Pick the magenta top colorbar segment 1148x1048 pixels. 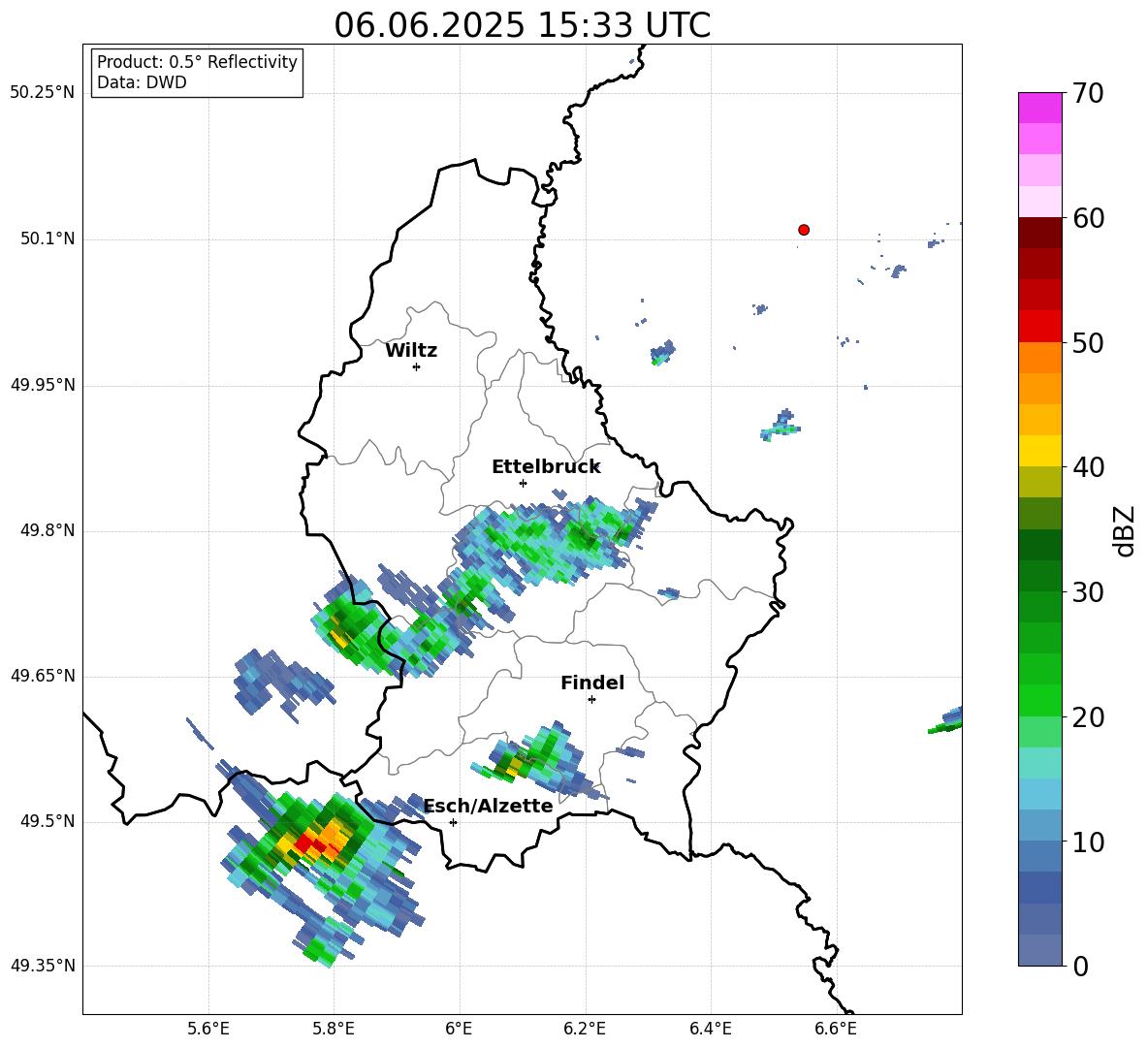tap(1039, 108)
